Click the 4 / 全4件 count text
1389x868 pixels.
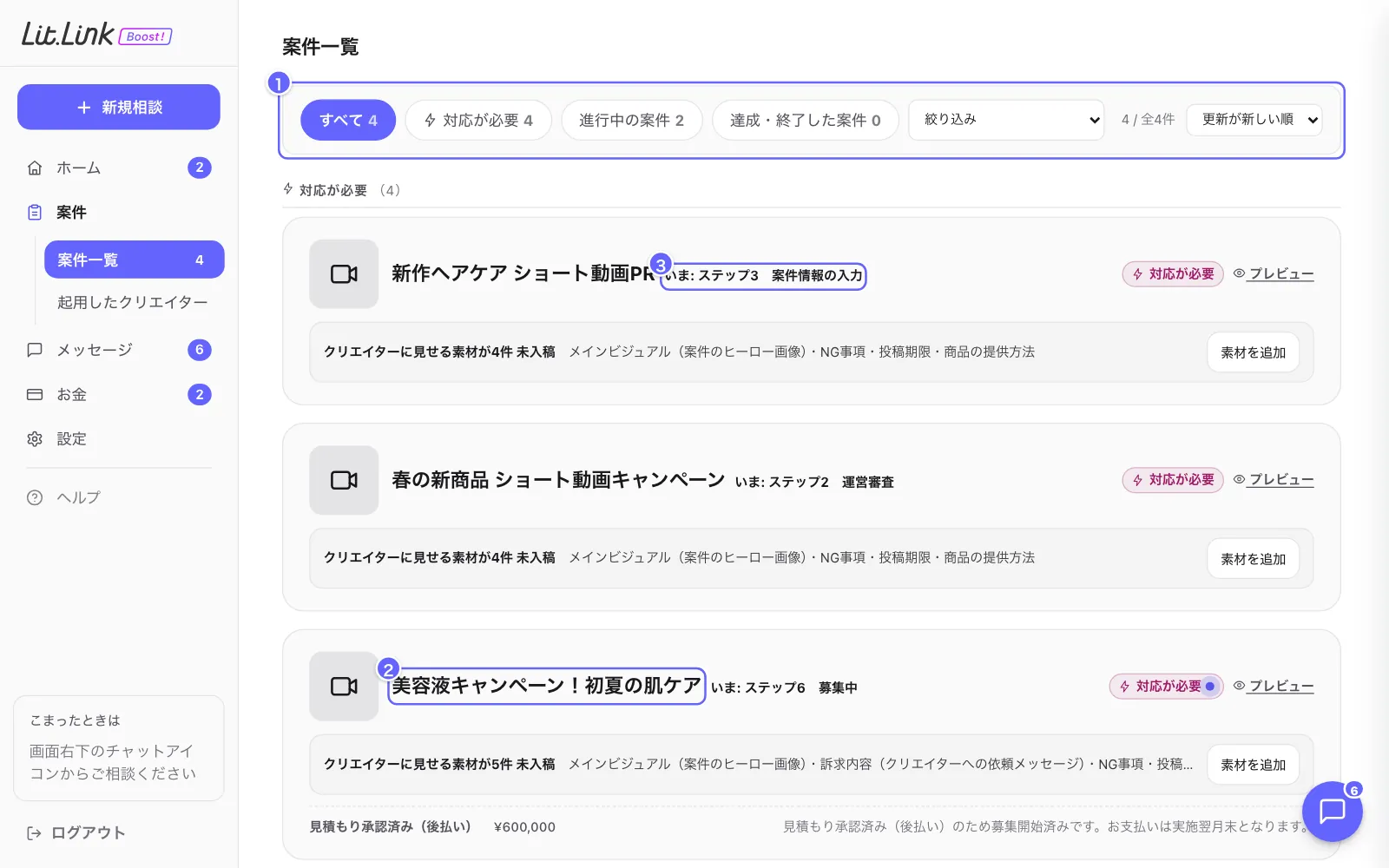coord(1148,120)
